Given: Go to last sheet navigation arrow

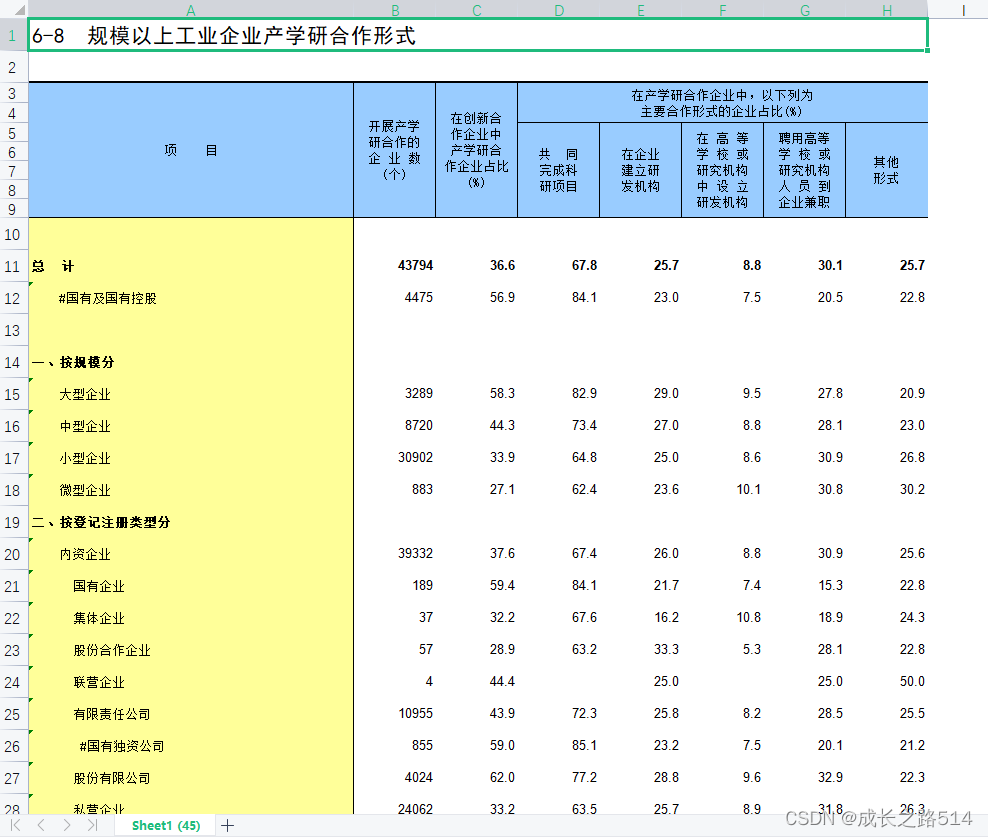Looking at the screenshot, I should [93, 825].
